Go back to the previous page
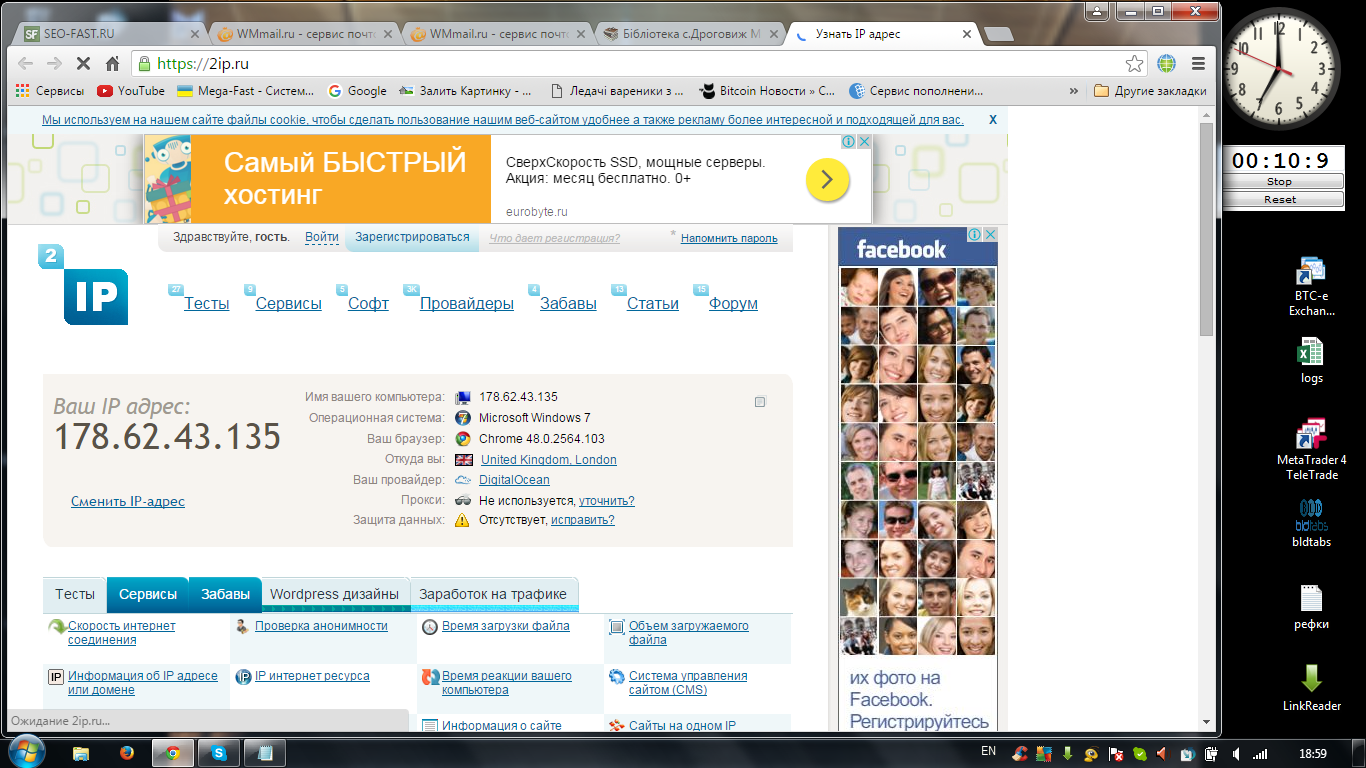 pyautogui.click(x=26, y=63)
